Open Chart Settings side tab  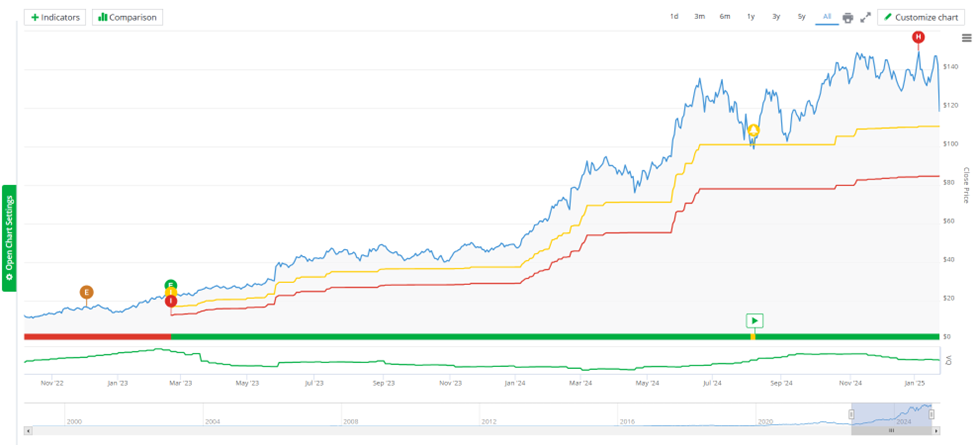9,237
